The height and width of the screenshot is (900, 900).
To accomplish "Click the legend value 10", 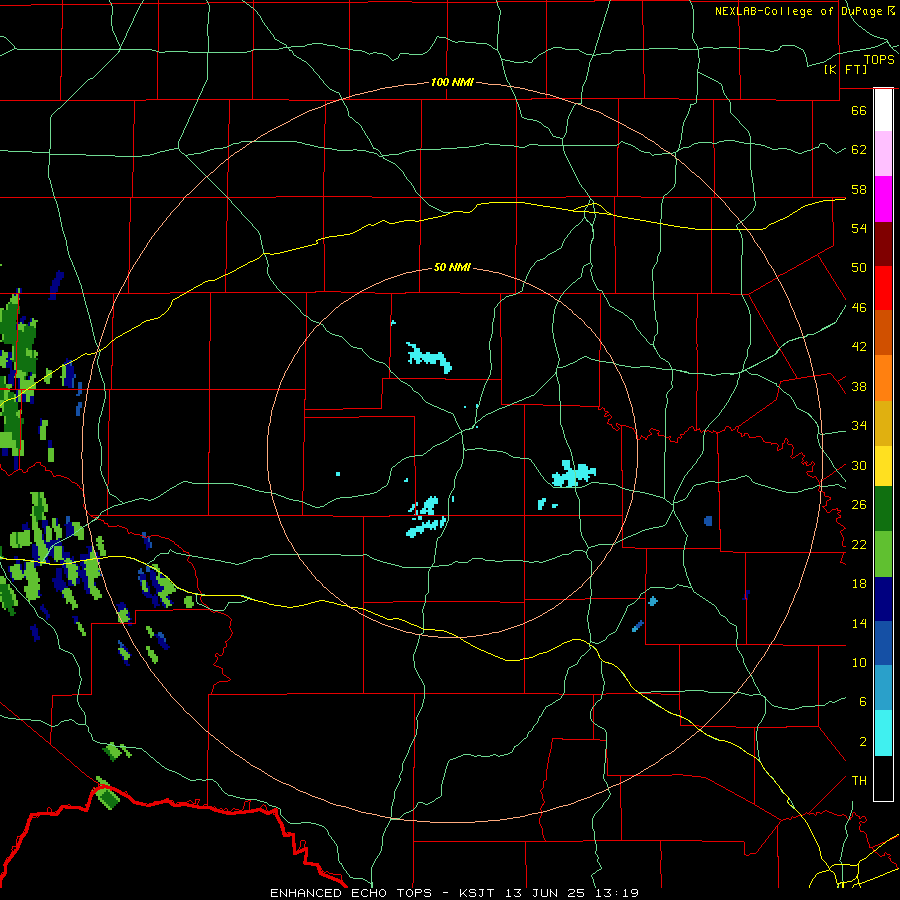I will [x=859, y=663].
